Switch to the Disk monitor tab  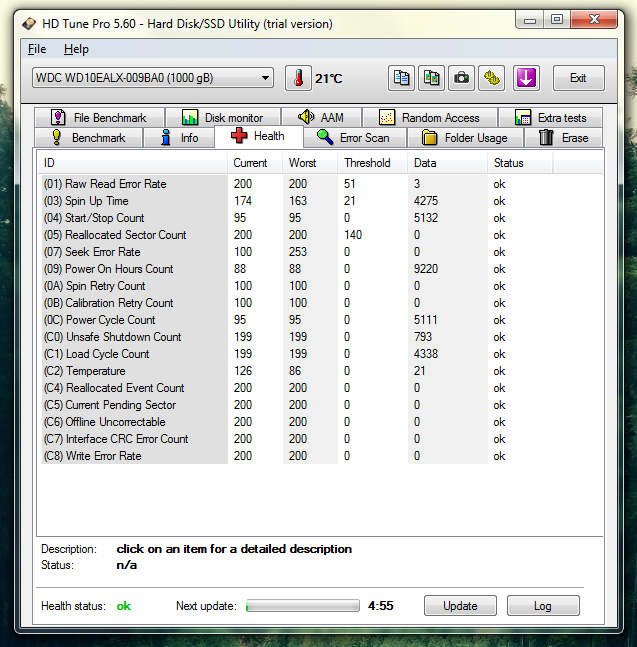223,118
